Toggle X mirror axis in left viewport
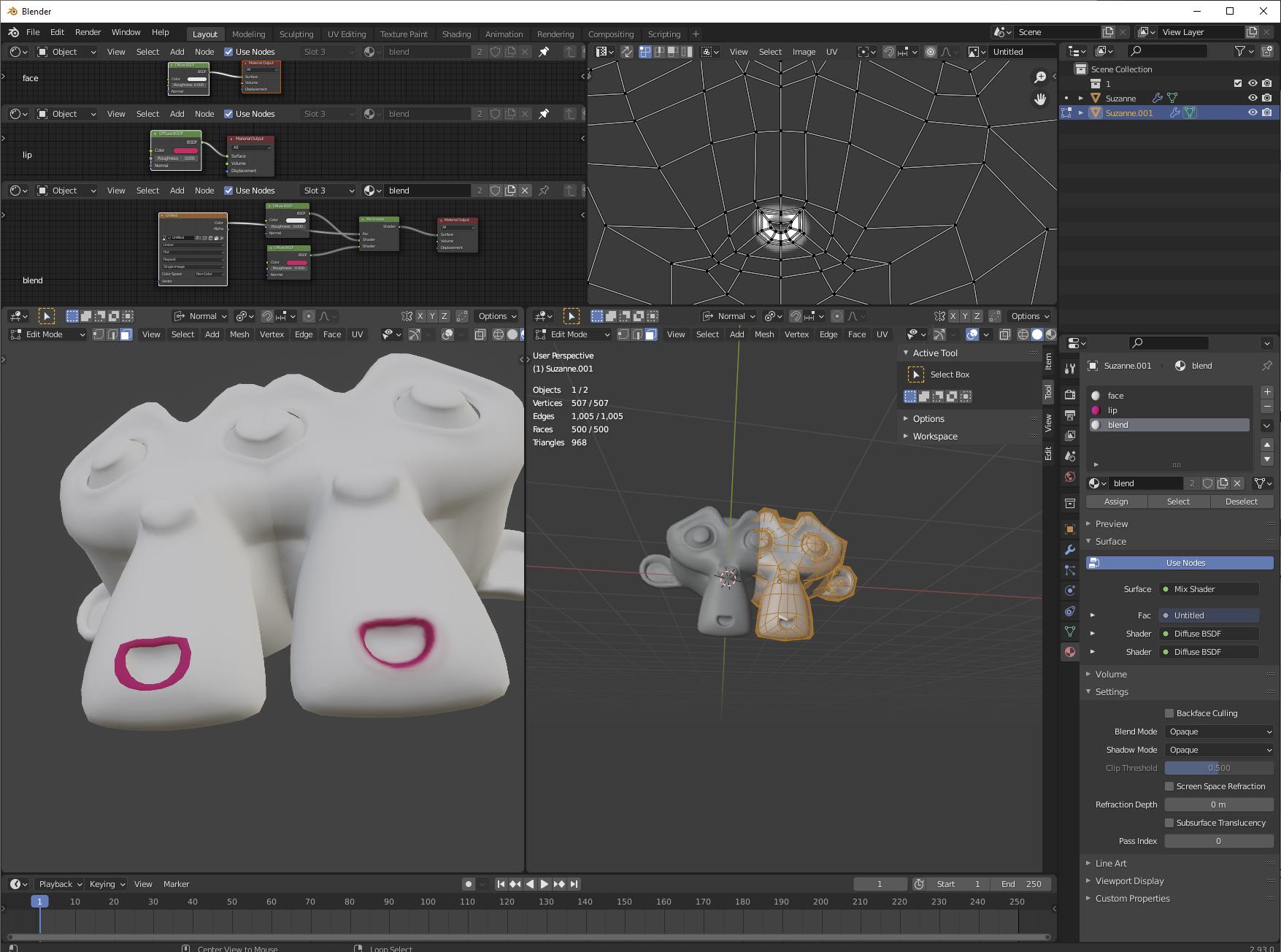Screen dimensions: 1281x952 coord(420,316)
